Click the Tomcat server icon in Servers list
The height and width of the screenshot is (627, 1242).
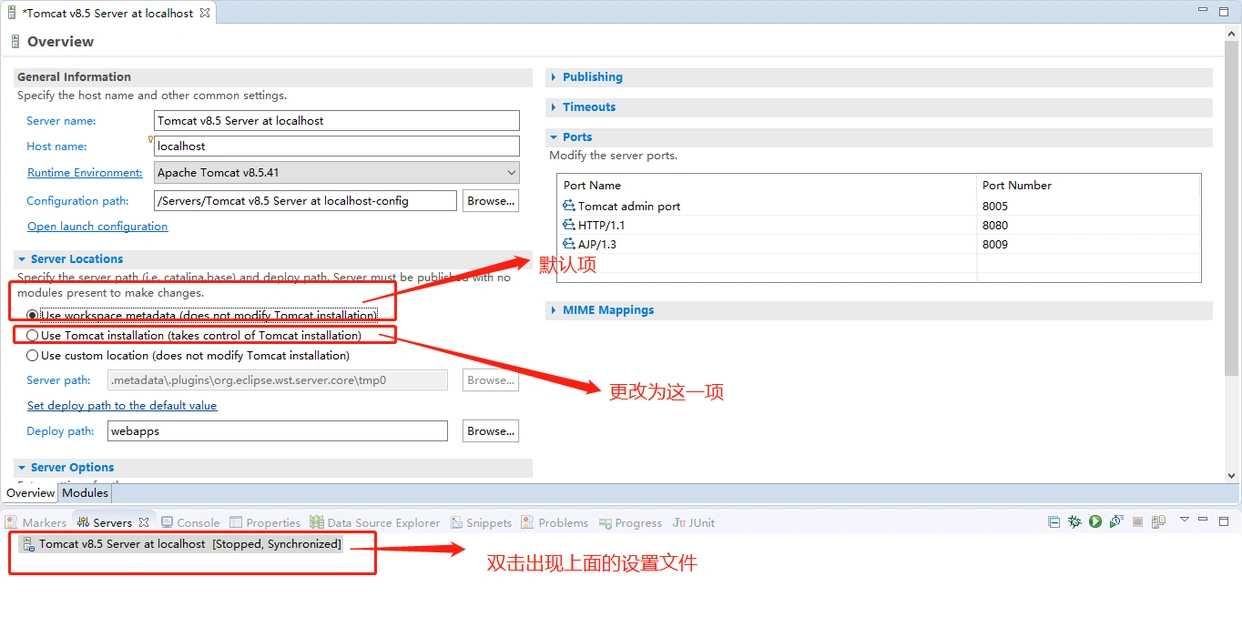point(28,545)
